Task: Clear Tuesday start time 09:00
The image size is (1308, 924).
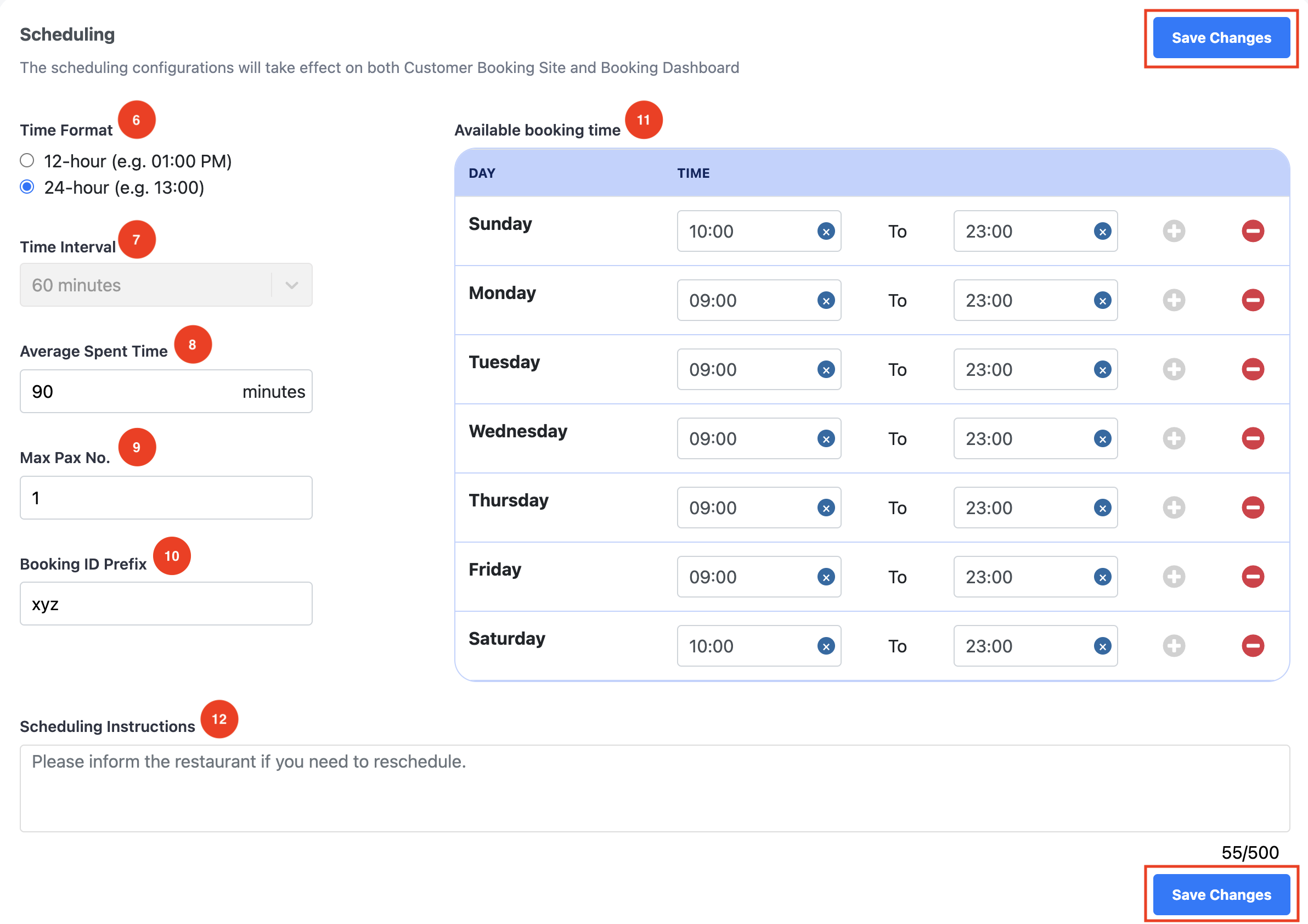Action: click(826, 370)
